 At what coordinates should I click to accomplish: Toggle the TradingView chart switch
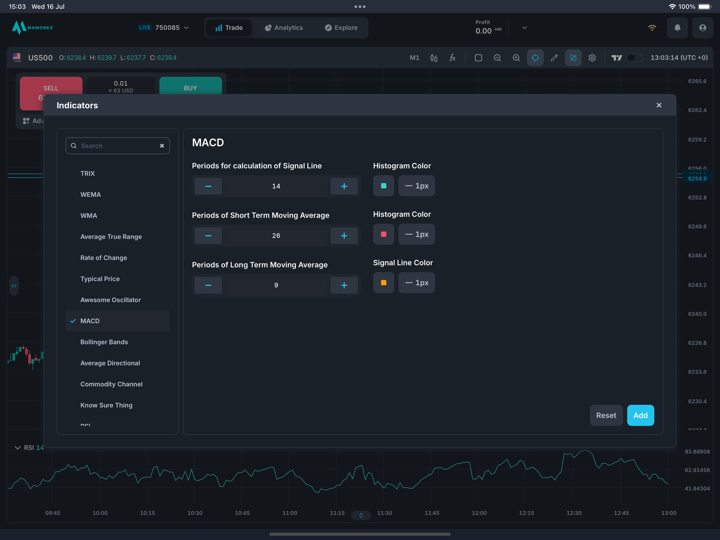pos(633,58)
